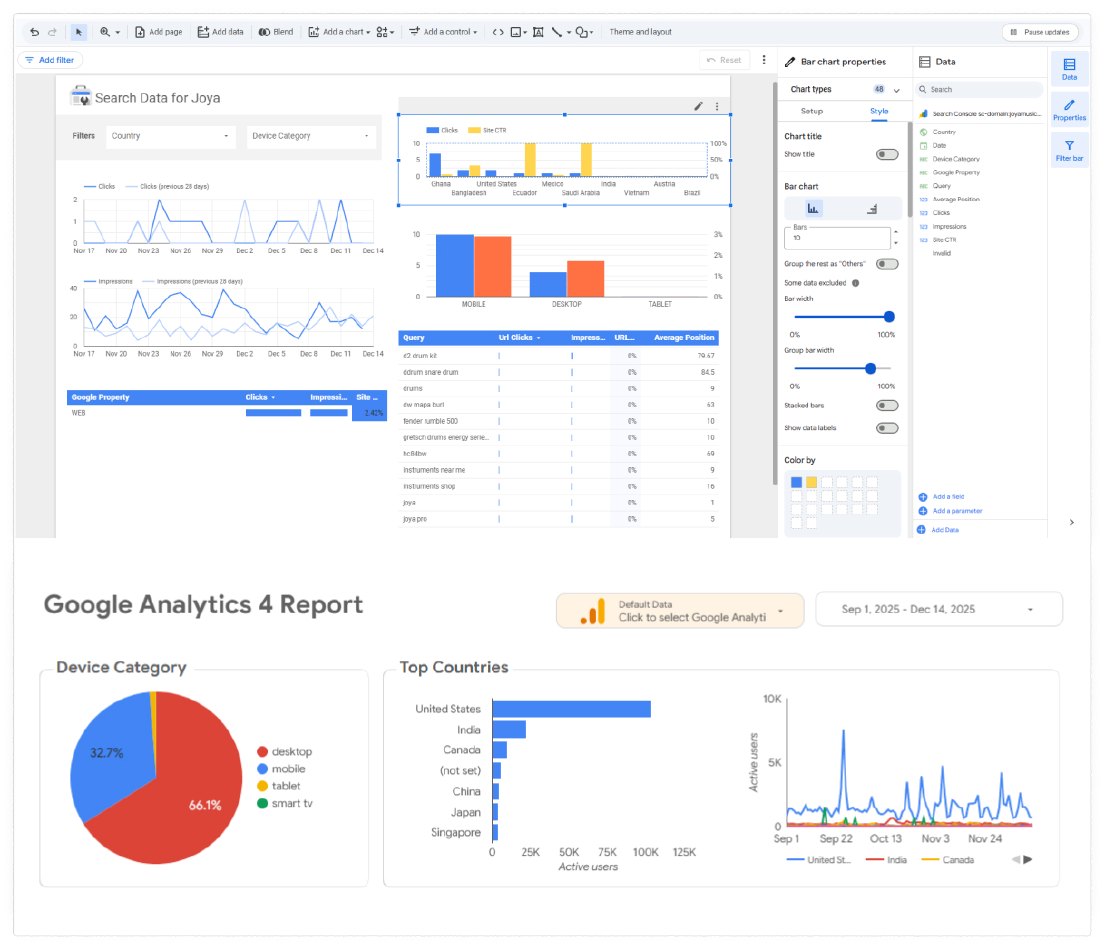Screen dimensions: 1105x950
Task: Click the next legend page arrow on line chart
Action: click(1028, 860)
